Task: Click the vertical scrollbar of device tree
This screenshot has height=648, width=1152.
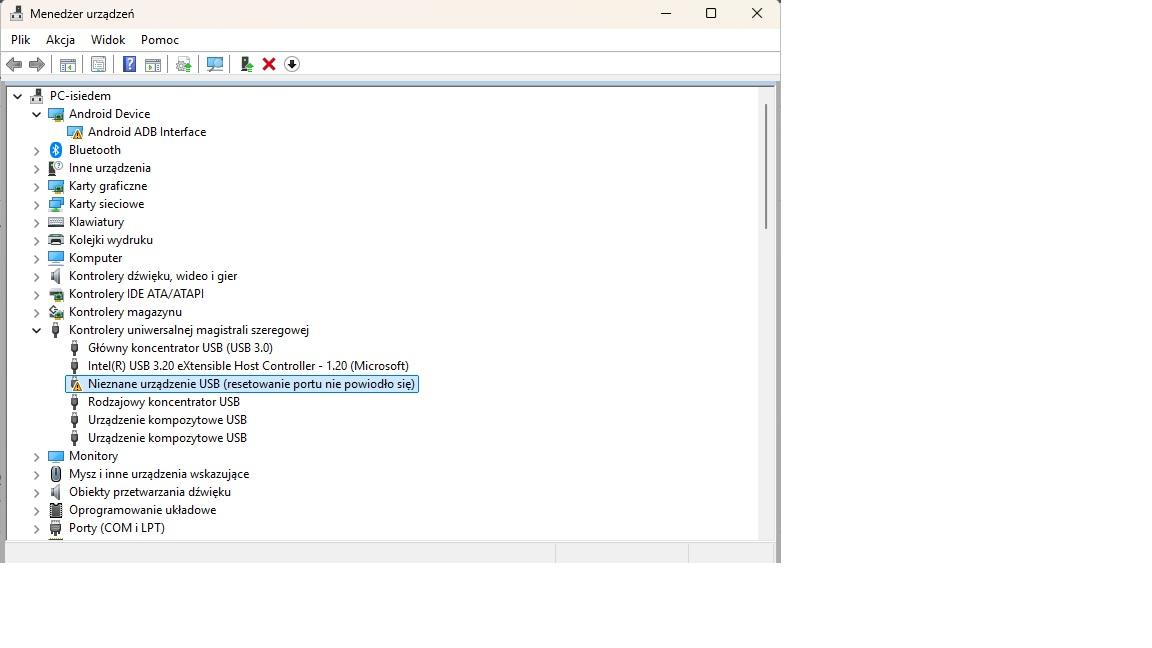Action: [766, 165]
